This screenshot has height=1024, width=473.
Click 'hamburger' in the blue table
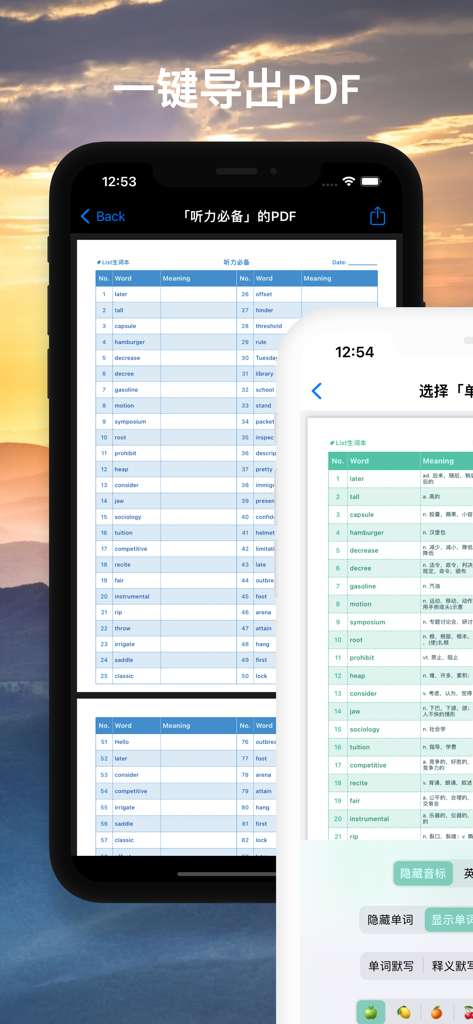pyautogui.click(x=129, y=342)
